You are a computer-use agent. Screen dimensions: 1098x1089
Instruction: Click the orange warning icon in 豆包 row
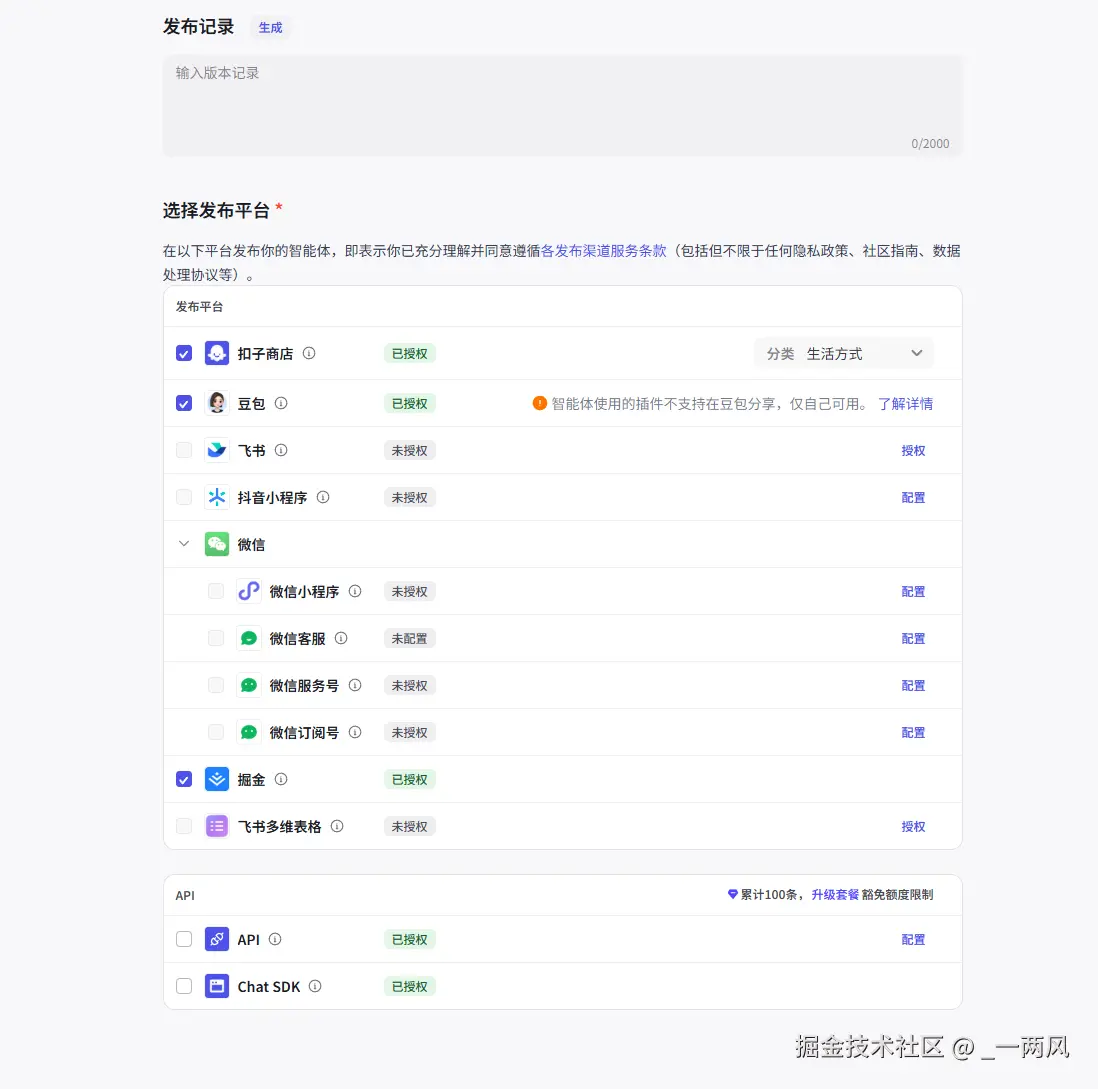pyautogui.click(x=539, y=403)
